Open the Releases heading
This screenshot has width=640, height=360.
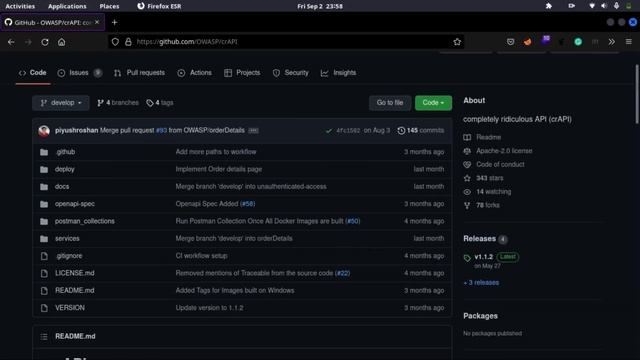click(x=479, y=239)
